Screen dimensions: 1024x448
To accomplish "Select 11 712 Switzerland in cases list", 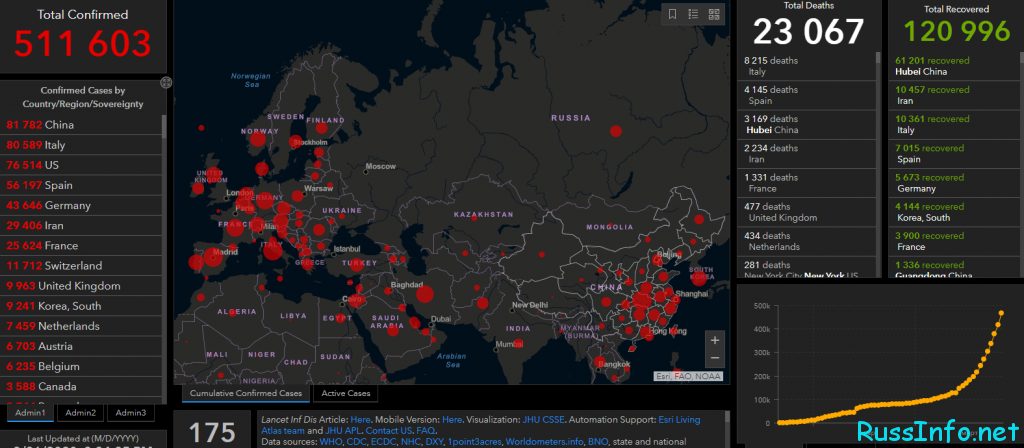I will click(x=80, y=266).
